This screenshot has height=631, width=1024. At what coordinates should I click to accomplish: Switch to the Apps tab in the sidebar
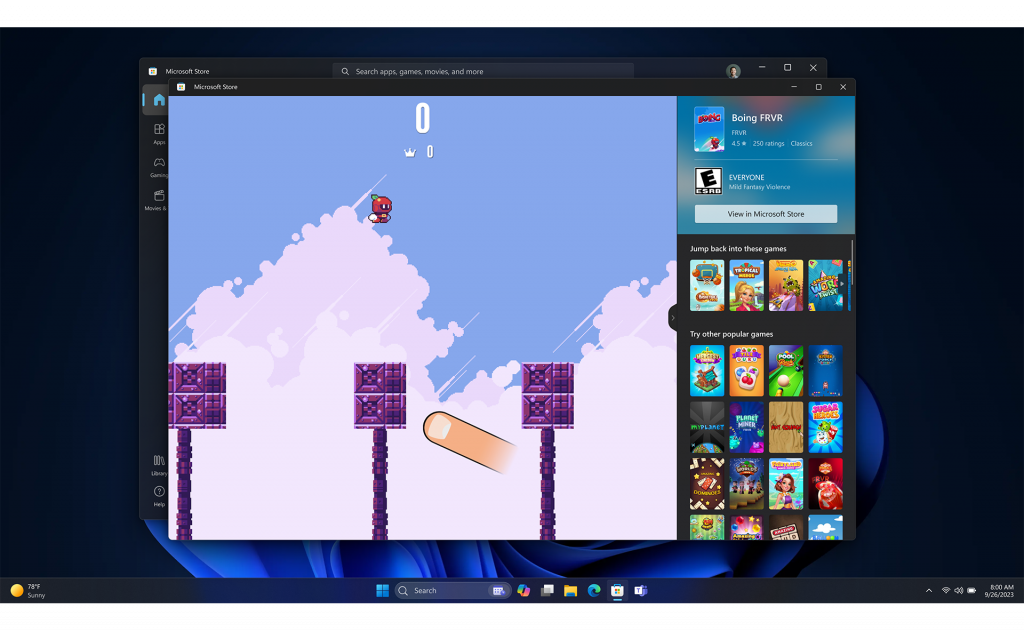(158, 135)
